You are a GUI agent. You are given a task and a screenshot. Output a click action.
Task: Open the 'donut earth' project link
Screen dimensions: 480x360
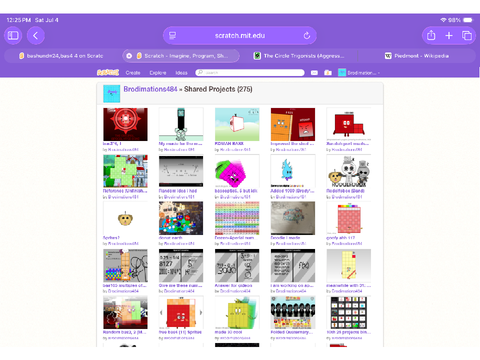[x=170, y=238]
